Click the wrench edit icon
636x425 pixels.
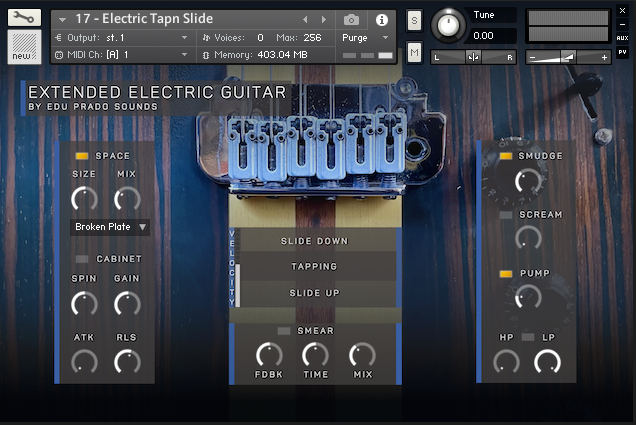click(x=24, y=16)
